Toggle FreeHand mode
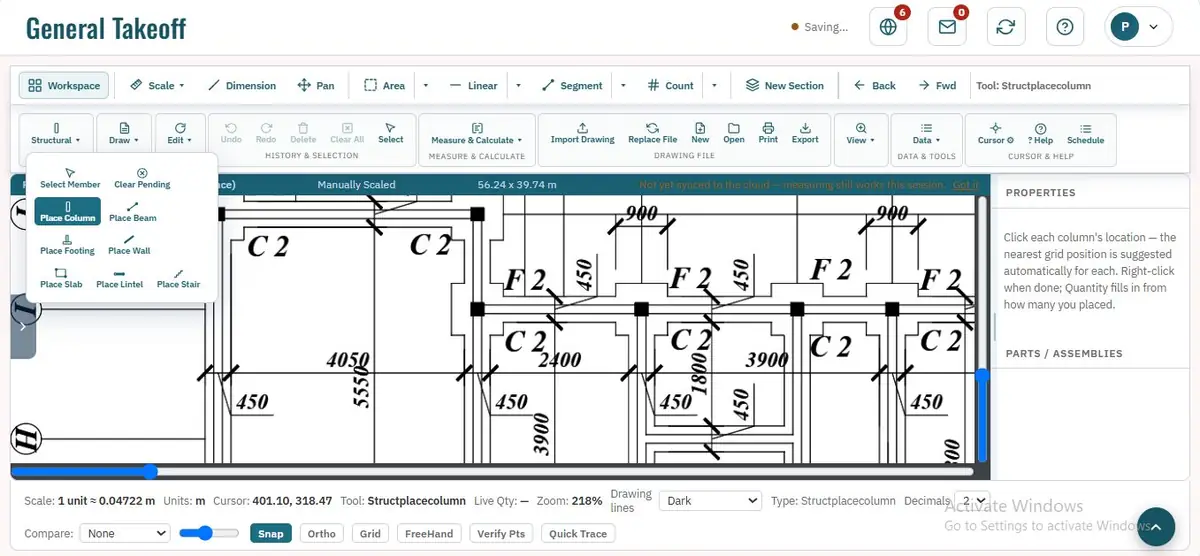1200x556 pixels. (429, 534)
